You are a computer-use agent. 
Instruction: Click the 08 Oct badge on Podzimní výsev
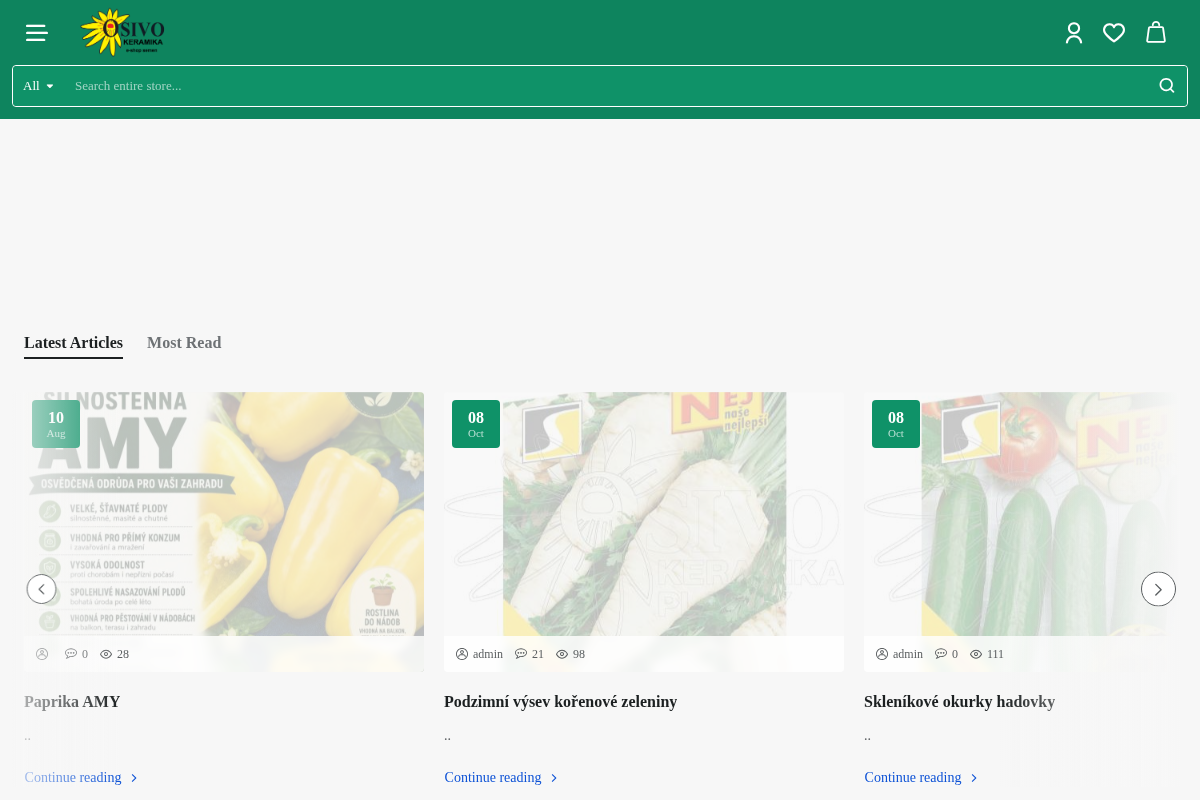[x=476, y=424]
